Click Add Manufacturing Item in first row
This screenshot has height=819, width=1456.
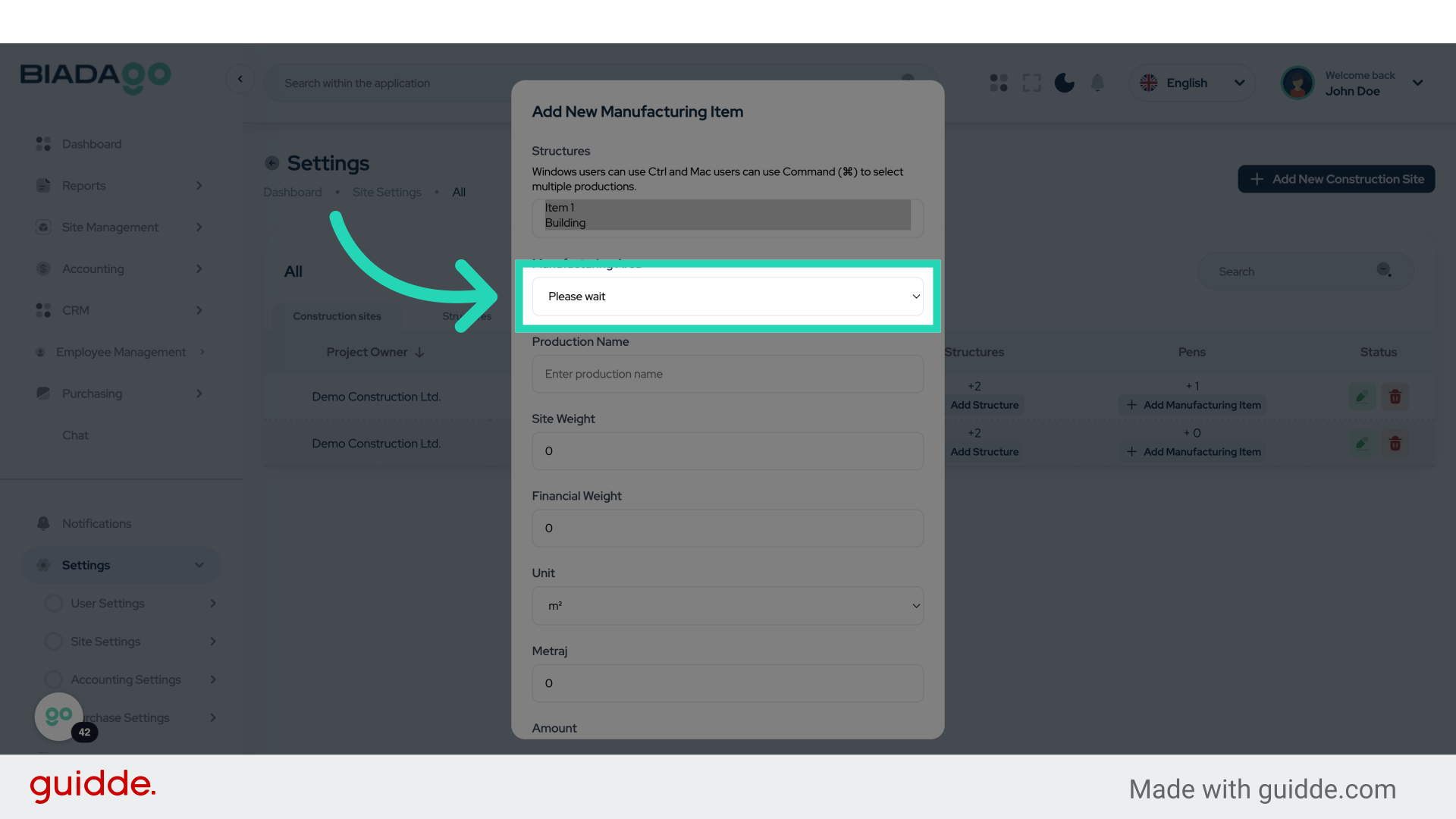point(1194,405)
